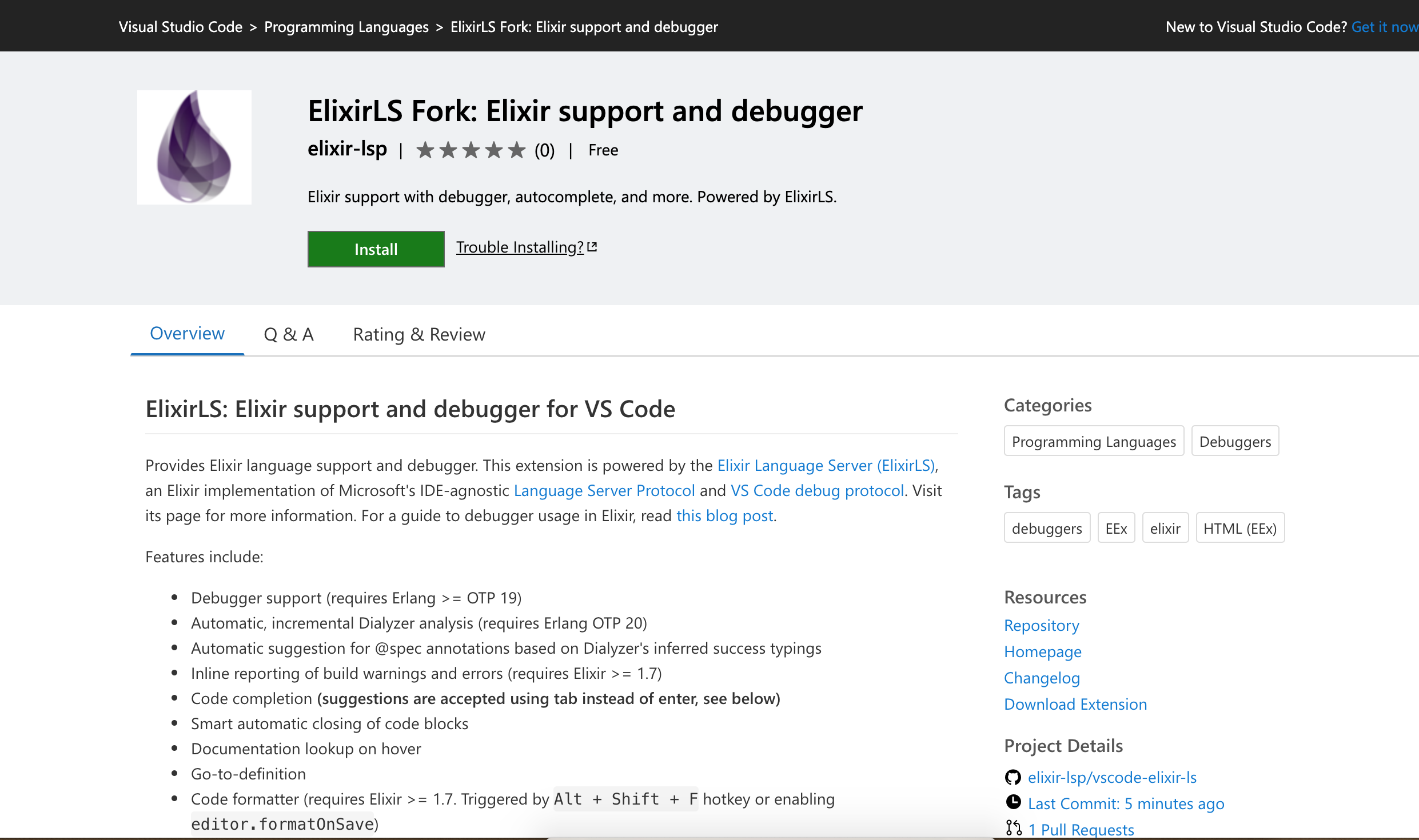Click the external link icon after Trouble Installing?
The width and height of the screenshot is (1419, 840).
pos(593,245)
